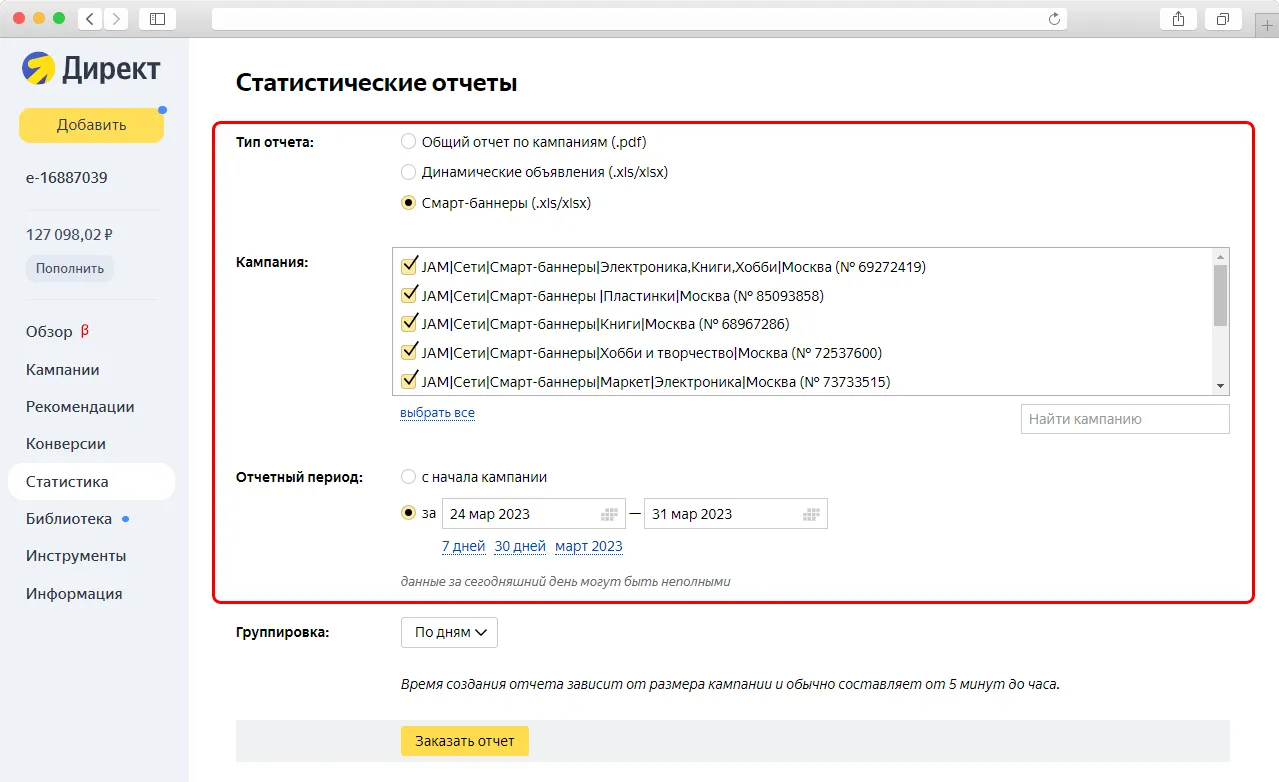This screenshot has width=1279, height=782.
Task: Focus the 'Найти кампанию' search field
Action: 1125,420
